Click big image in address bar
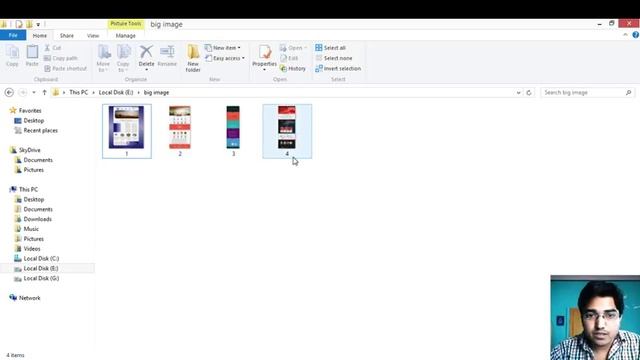 coord(156,93)
